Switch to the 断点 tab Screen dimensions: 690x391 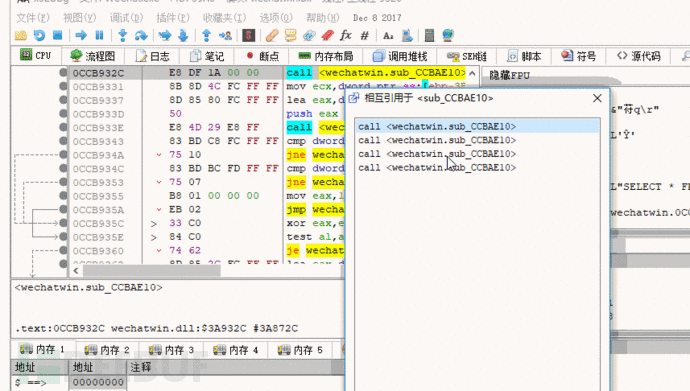tap(263, 56)
